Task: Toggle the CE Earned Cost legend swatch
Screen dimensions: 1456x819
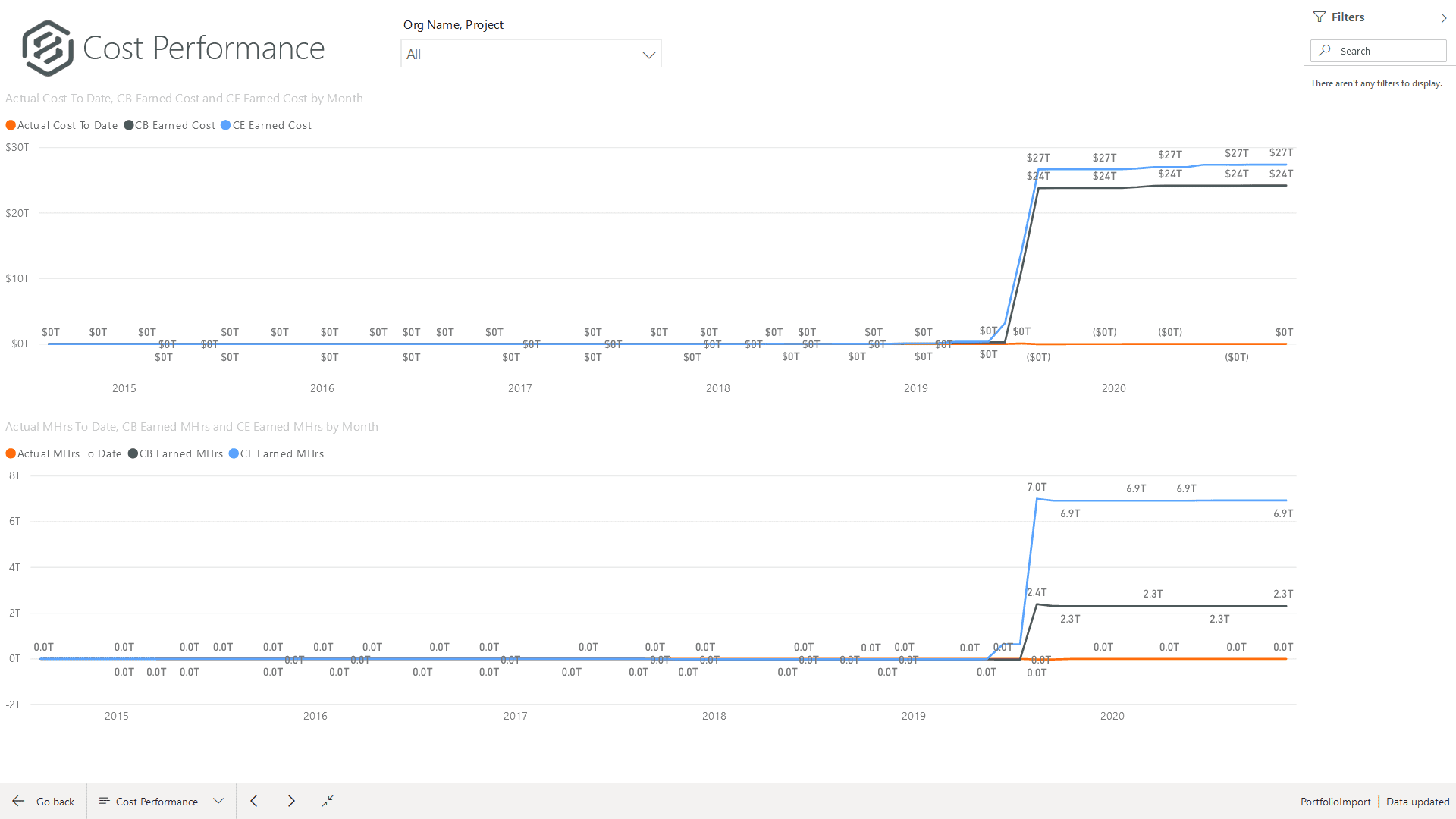Action: click(225, 125)
